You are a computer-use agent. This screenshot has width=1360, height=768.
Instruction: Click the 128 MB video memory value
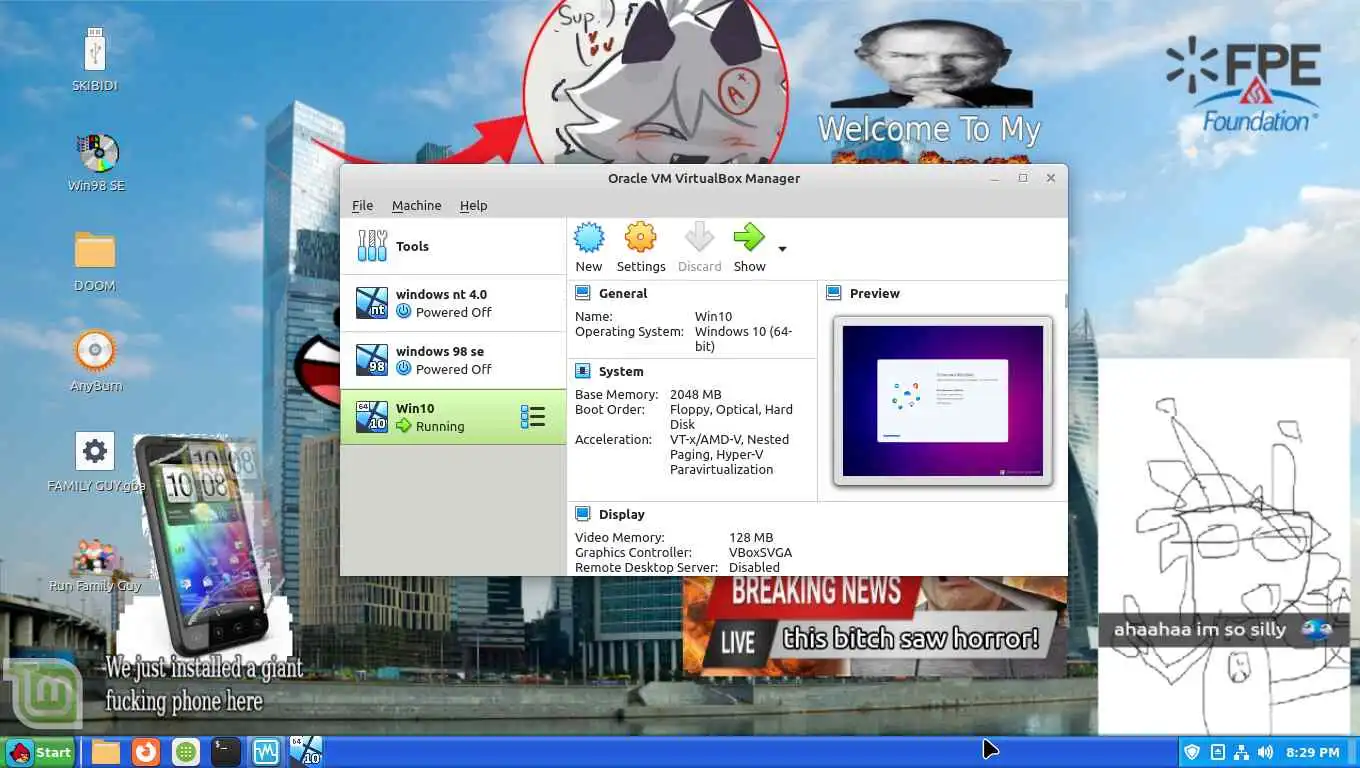(750, 537)
